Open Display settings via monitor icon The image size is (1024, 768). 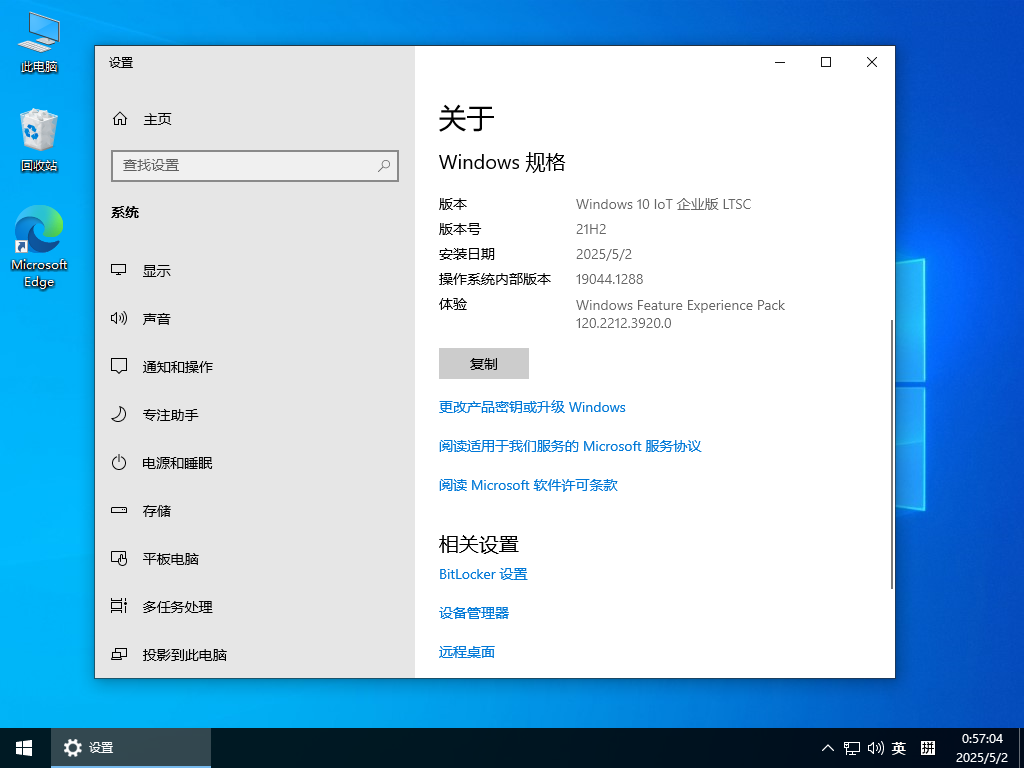(119, 271)
